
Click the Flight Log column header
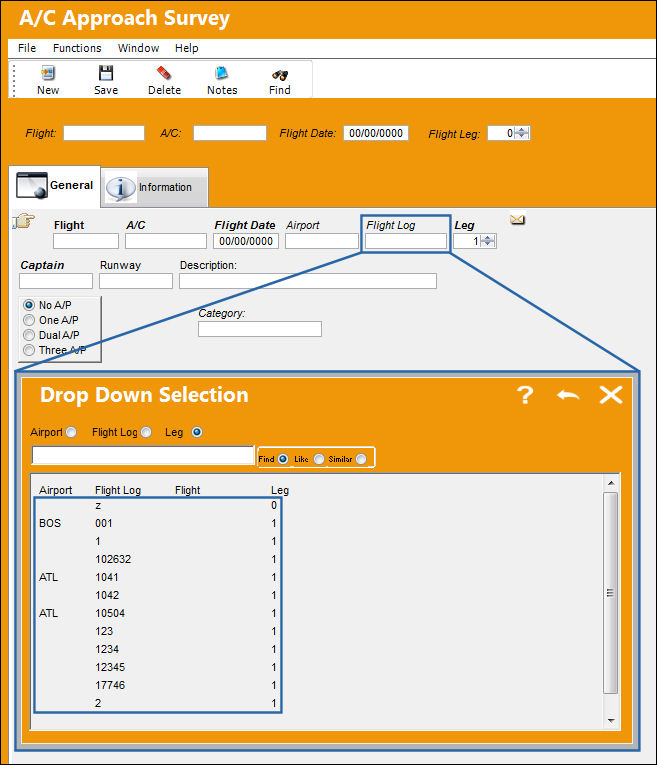coord(118,490)
